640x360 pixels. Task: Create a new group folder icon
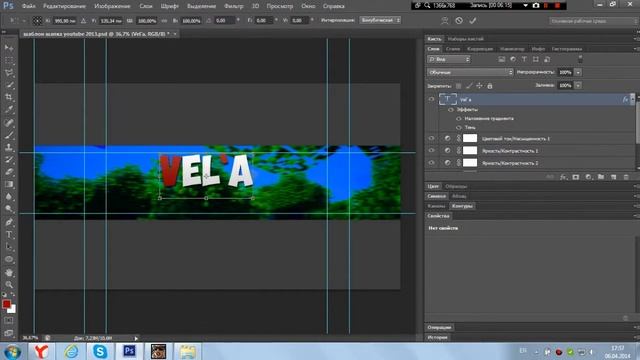pos(601,177)
